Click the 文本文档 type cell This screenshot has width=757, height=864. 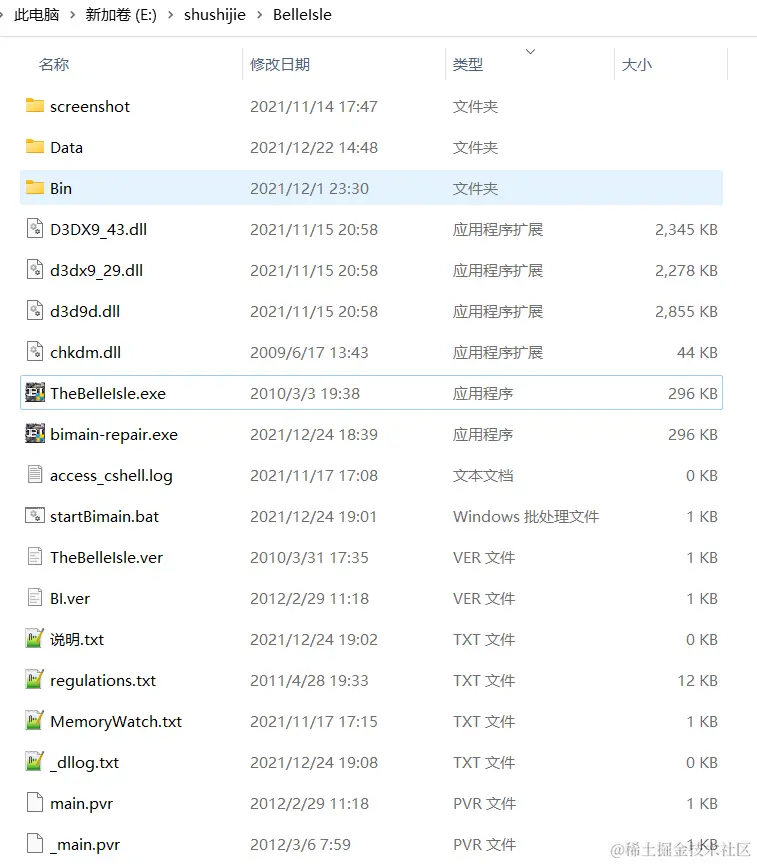[x=483, y=476]
